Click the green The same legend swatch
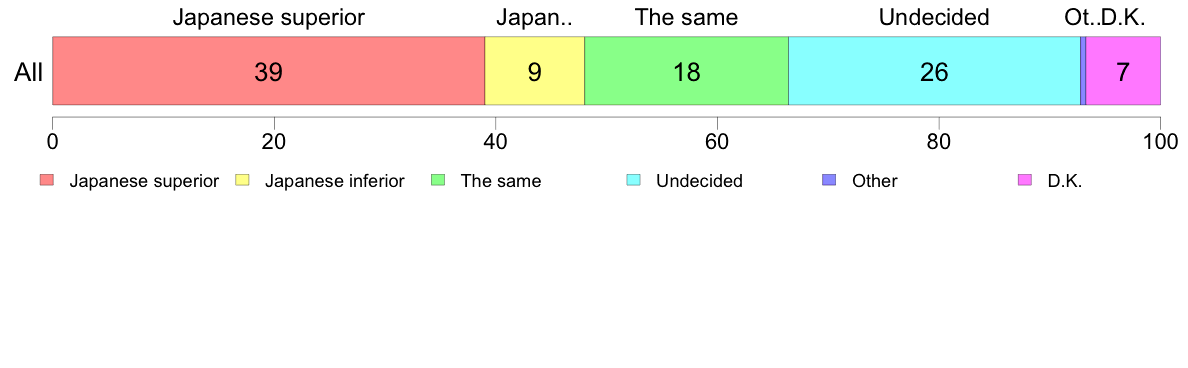This screenshot has width=1188, height=368. pos(439,180)
